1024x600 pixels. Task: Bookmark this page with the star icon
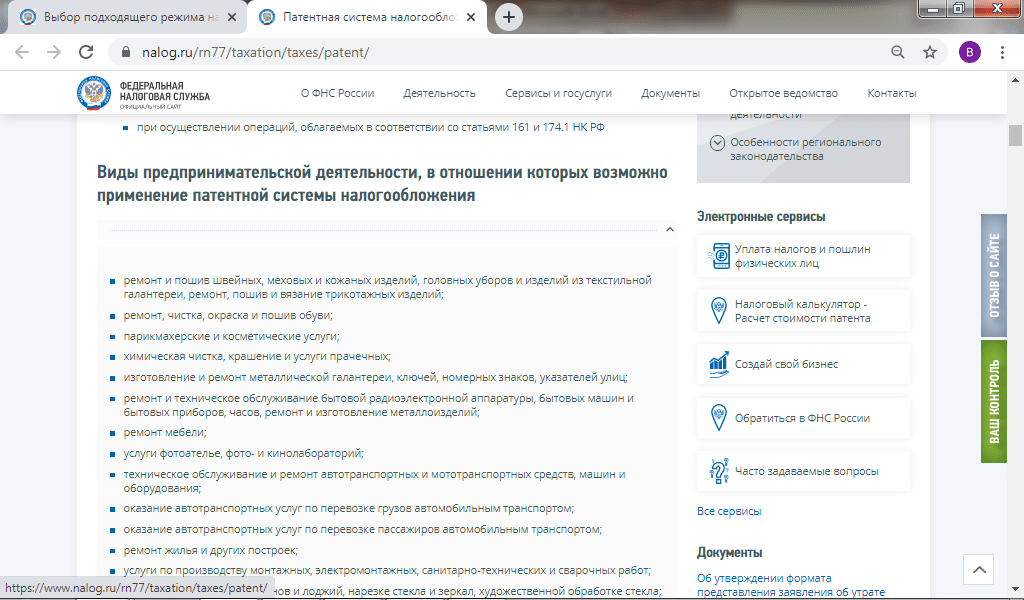pyautogui.click(x=929, y=52)
